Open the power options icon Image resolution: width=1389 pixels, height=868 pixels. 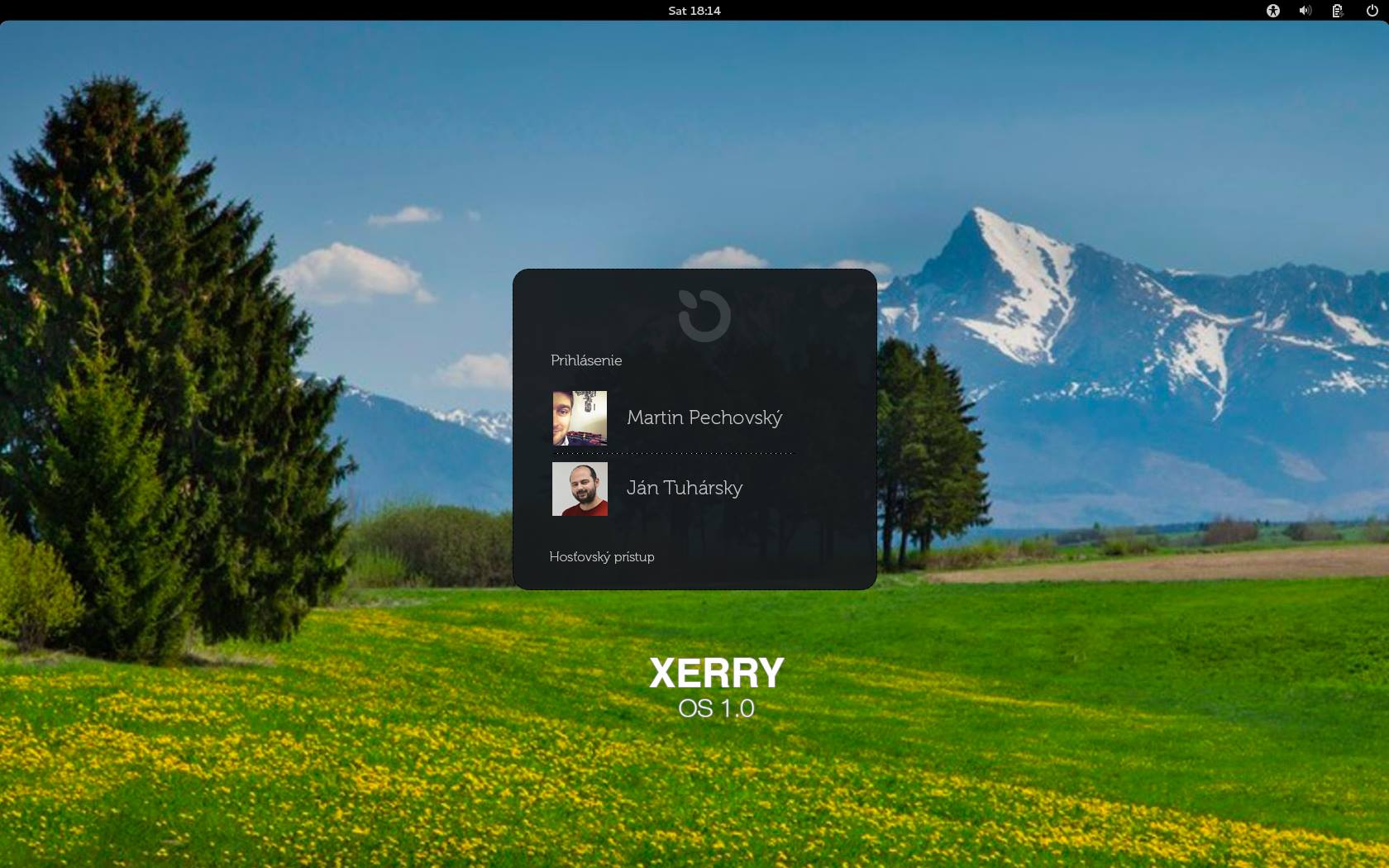1372,11
